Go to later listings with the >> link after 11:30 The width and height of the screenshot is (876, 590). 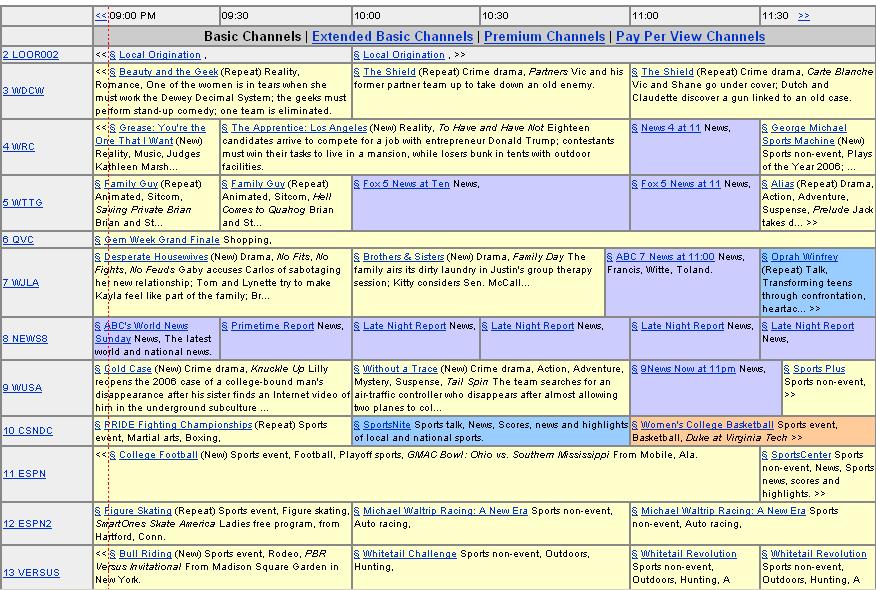pos(804,16)
